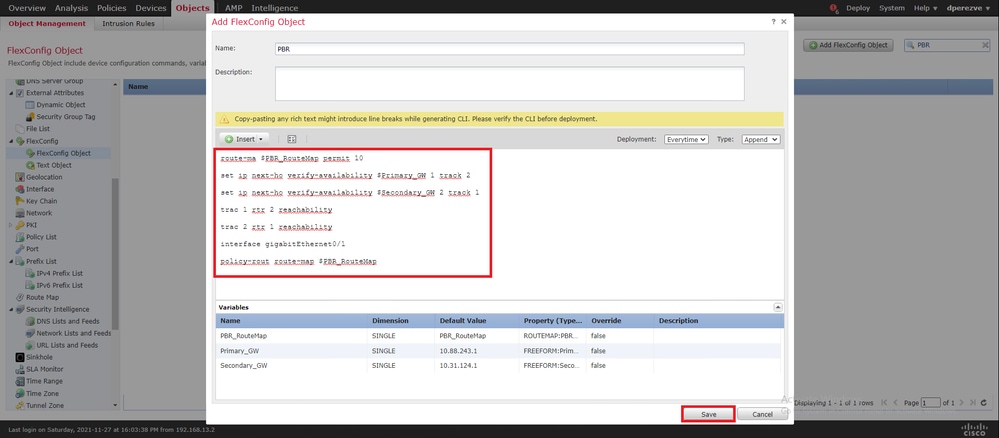The image size is (999, 438).
Task: Click the Route Map icon in sidebar
Action: pos(20,297)
